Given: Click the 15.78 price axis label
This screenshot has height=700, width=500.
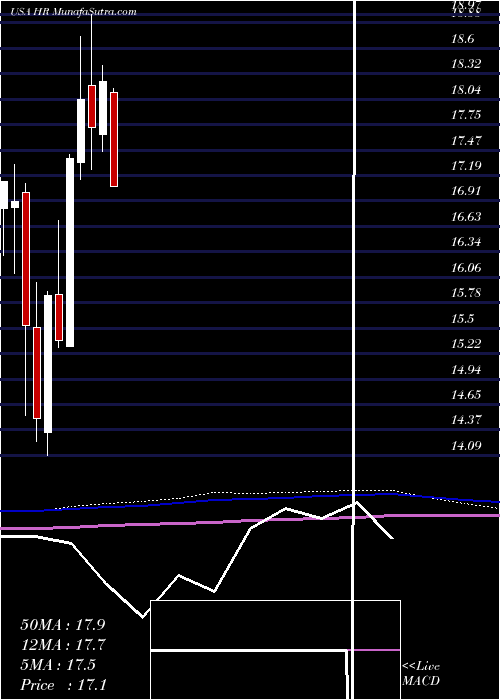Looking at the screenshot, I should pyautogui.click(x=466, y=293).
